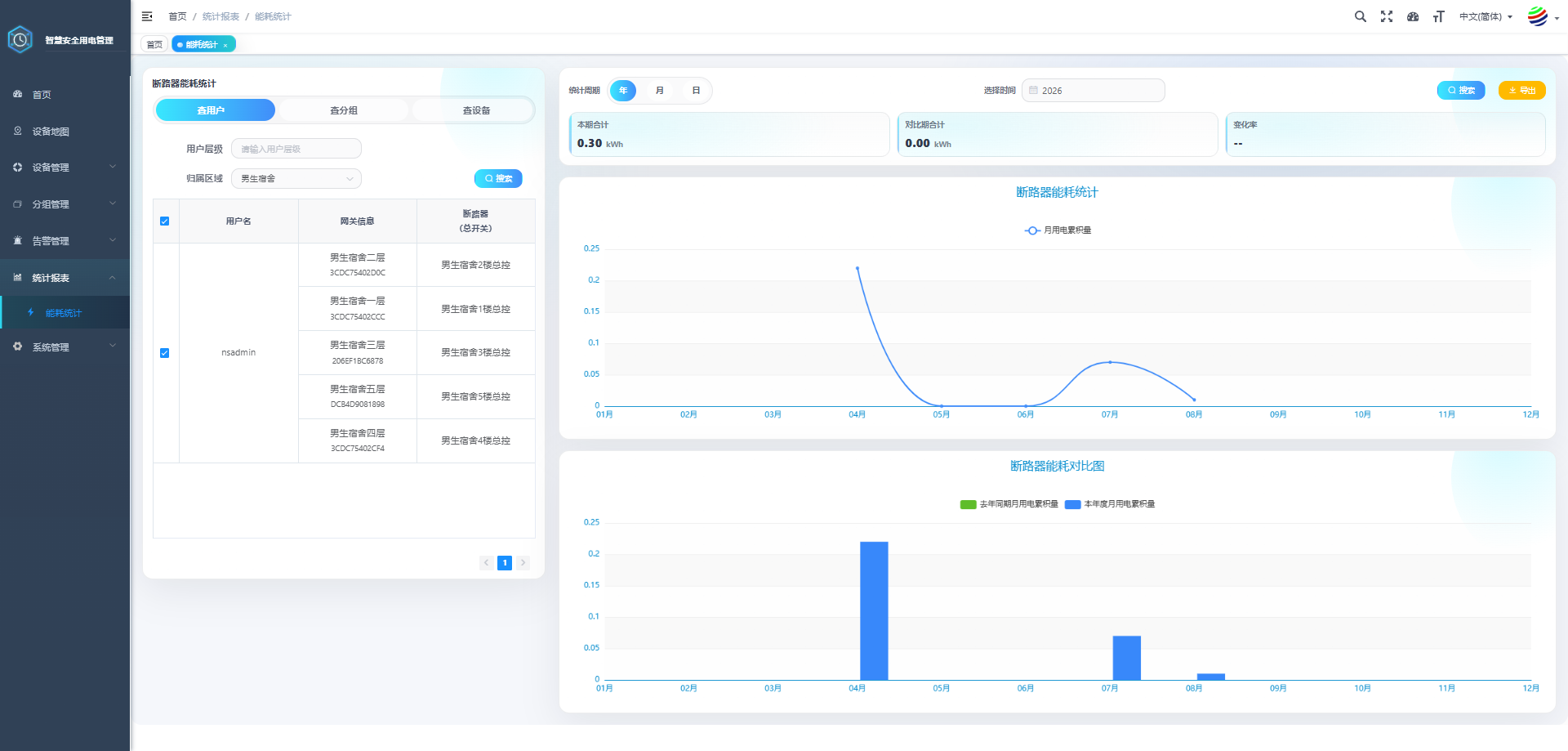Collapse the sidebar with hamburger icon
The image size is (1568, 751).
coord(147,16)
